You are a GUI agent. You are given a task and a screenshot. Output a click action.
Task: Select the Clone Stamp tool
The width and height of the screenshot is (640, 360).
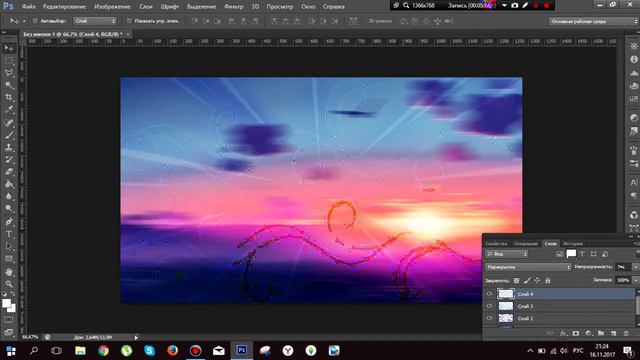click(x=9, y=147)
